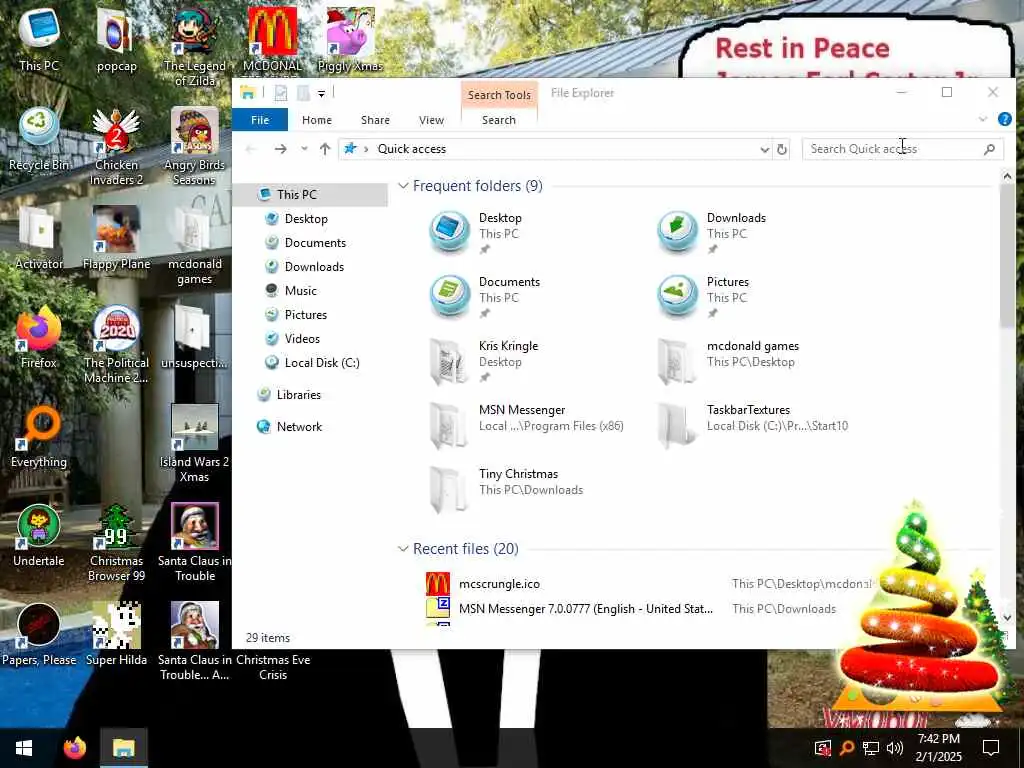Select the Christmas Browser 99 icon
The height and width of the screenshot is (768, 1024).
116,543
